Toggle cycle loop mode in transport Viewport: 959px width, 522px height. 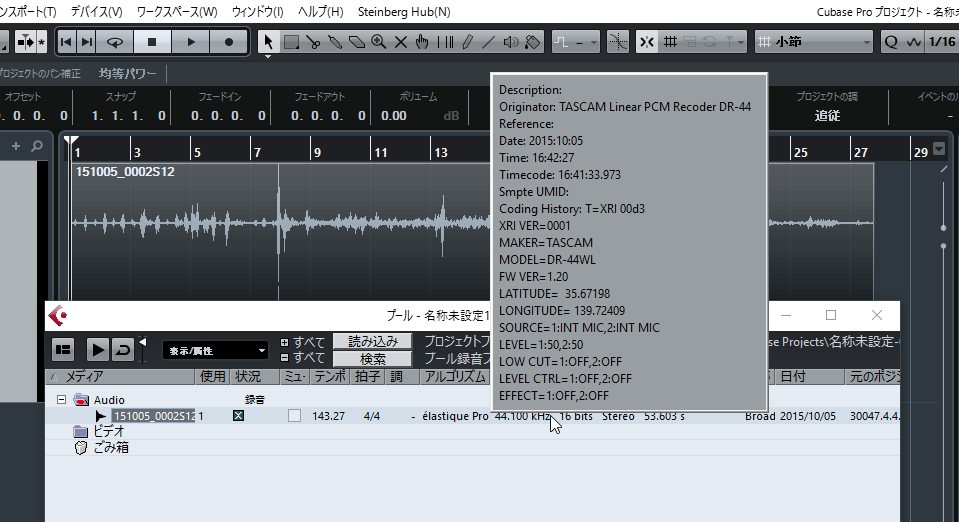[x=115, y=42]
